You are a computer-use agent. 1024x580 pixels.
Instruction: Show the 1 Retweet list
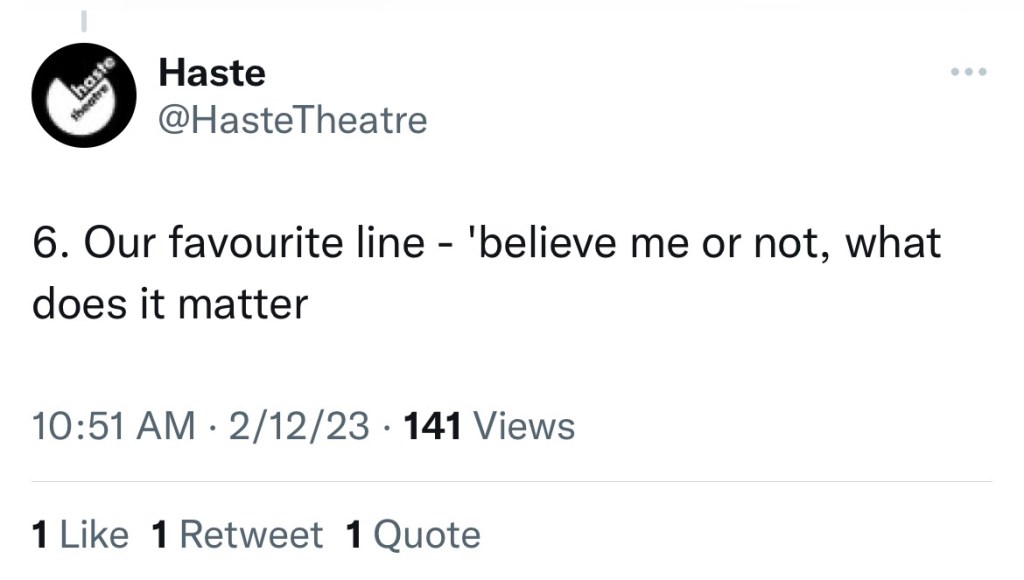click(x=237, y=535)
